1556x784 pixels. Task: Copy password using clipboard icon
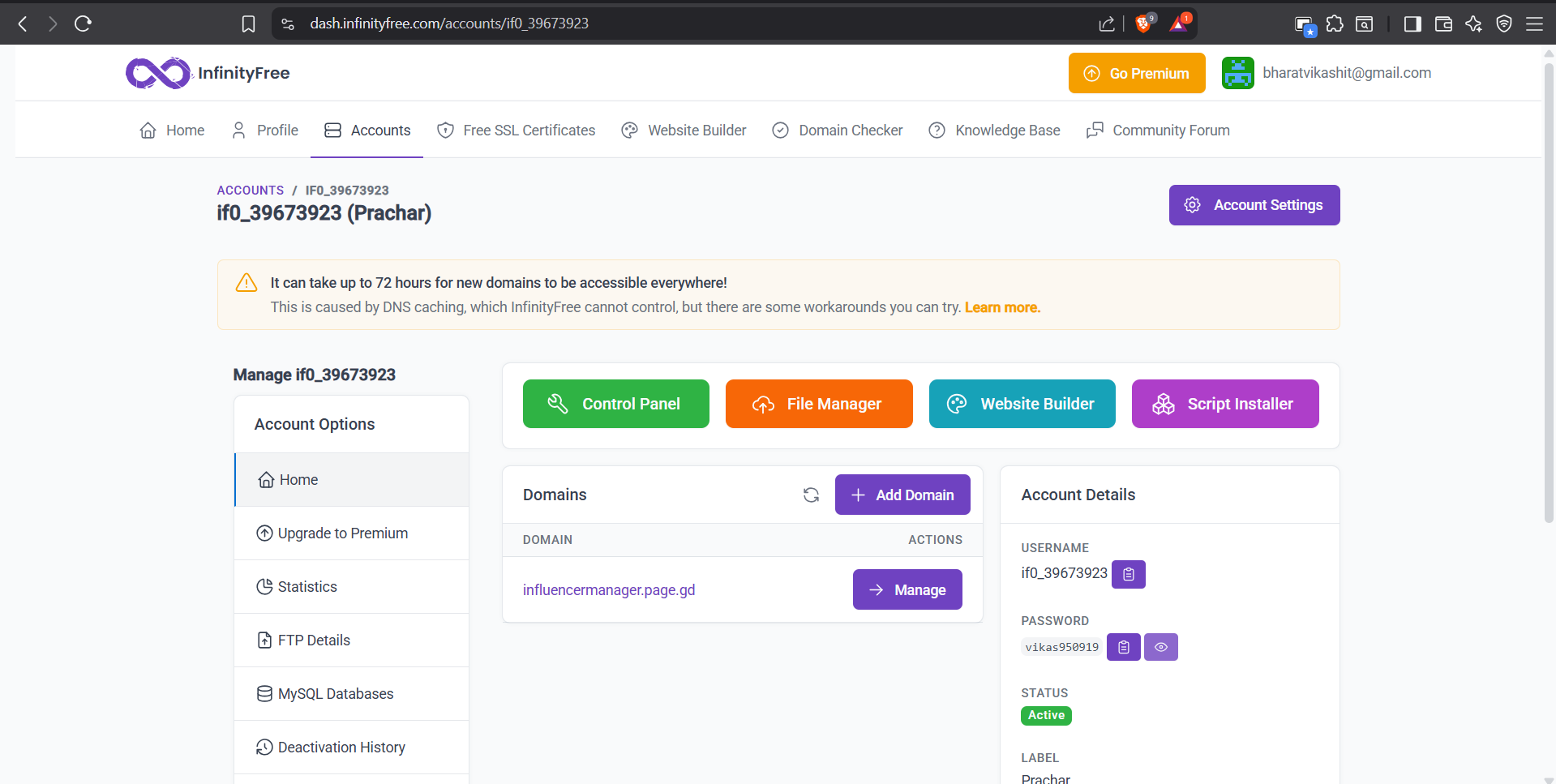1123,647
